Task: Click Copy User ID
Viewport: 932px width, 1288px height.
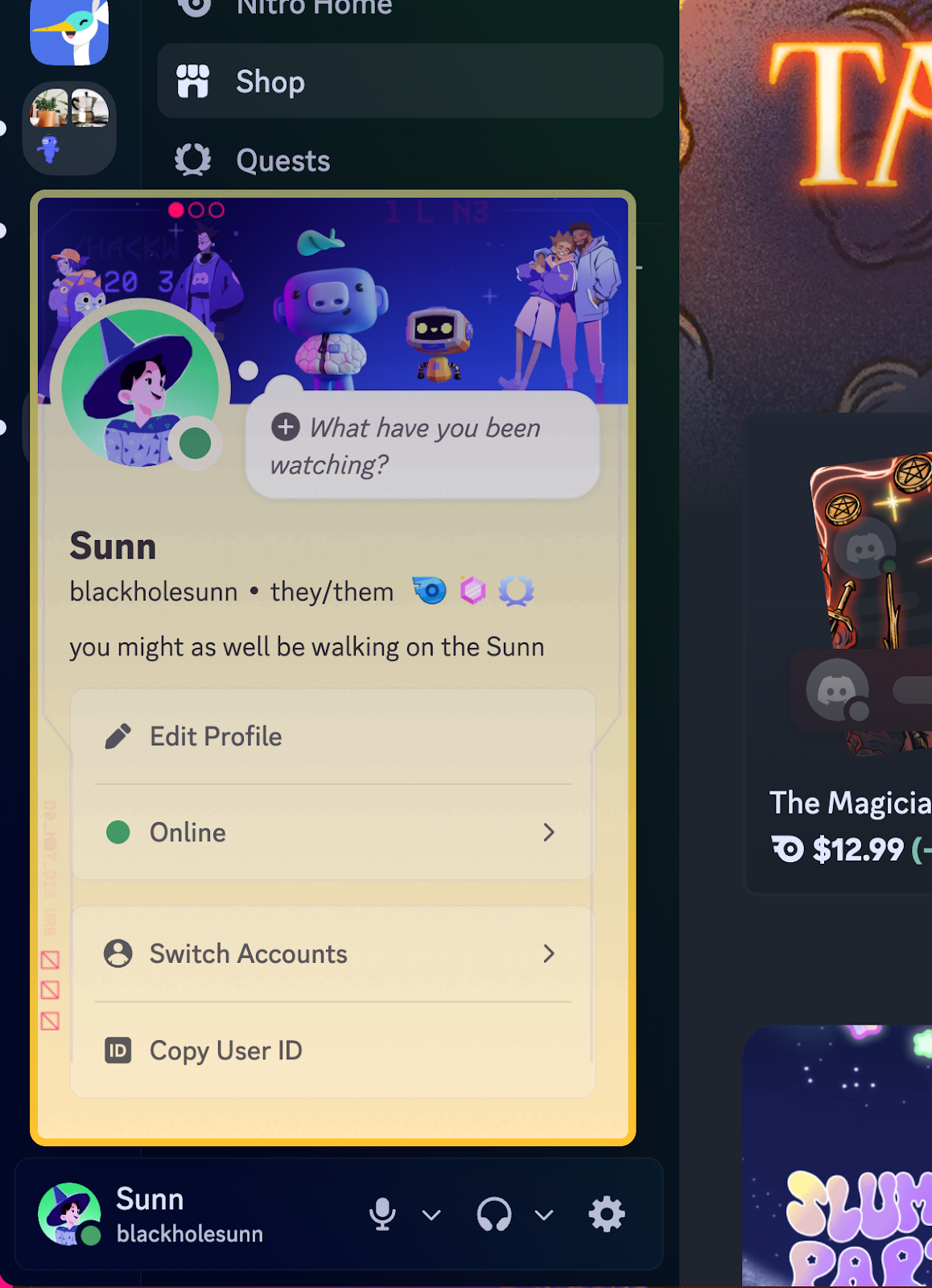Action: coord(332,1051)
